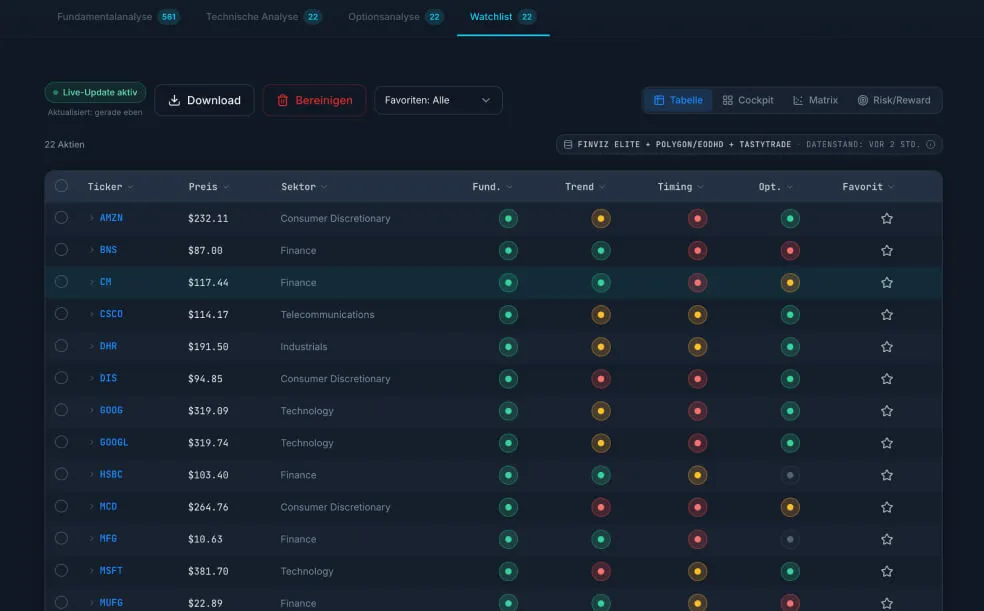Click AMZN yellow Trend indicator

click(601, 218)
